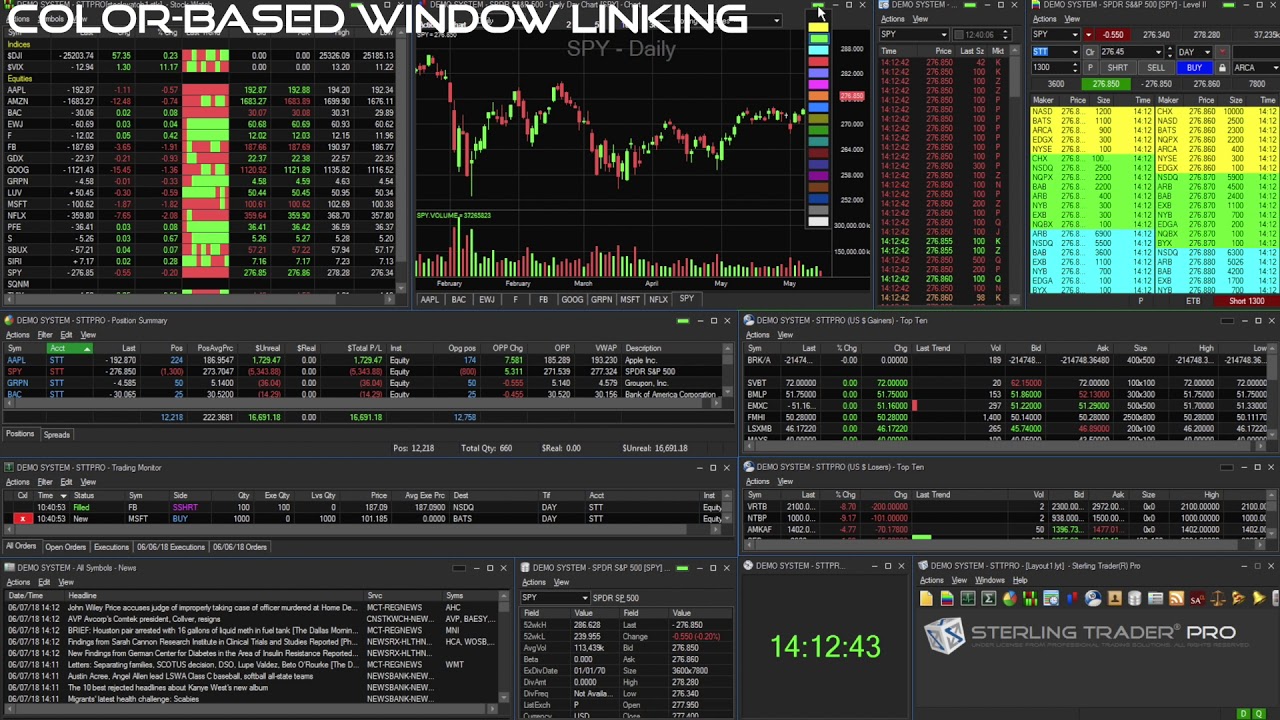Pick the yellow swatch in color link list
Screen dimensions: 1280x720
[x=818, y=26]
